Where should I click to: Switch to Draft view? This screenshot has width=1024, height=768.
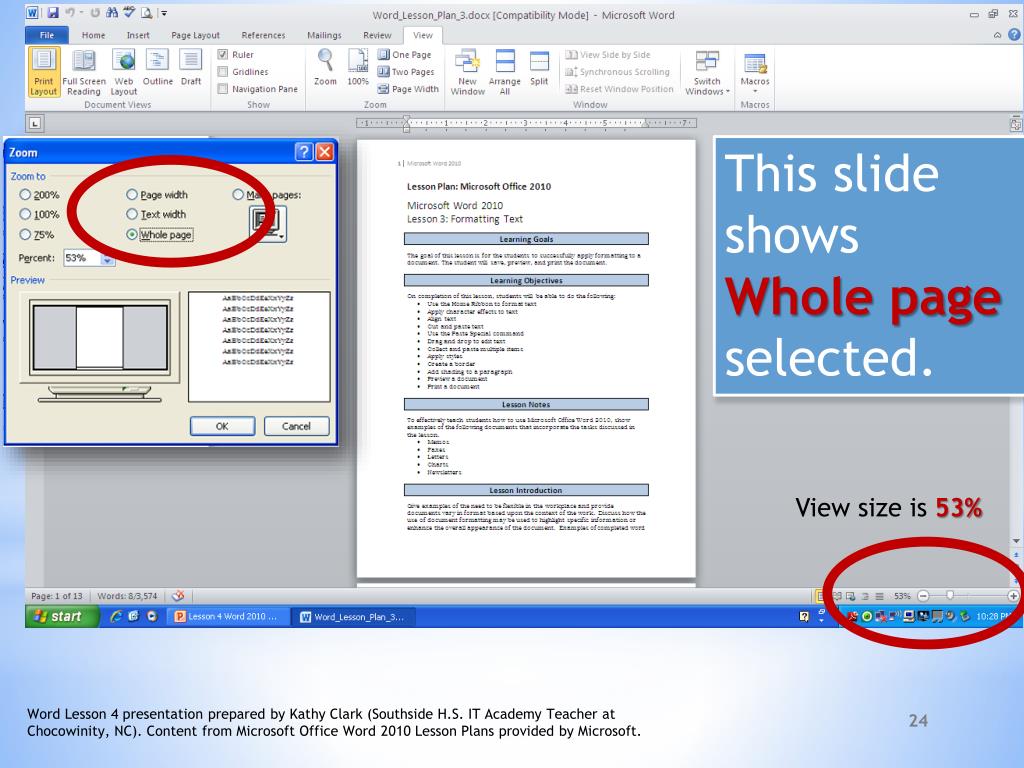coord(191,67)
